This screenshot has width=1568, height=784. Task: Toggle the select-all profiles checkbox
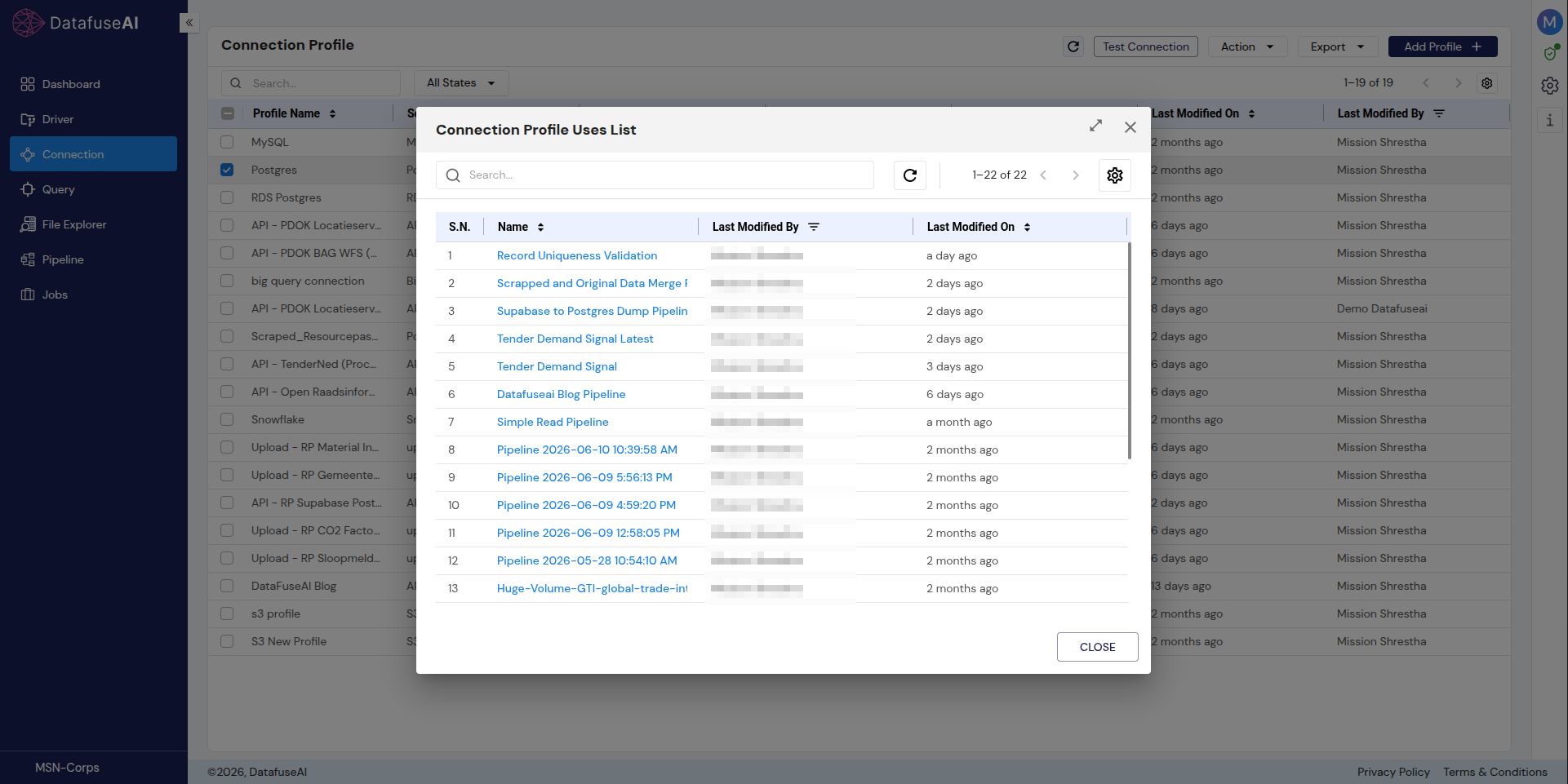tap(228, 113)
